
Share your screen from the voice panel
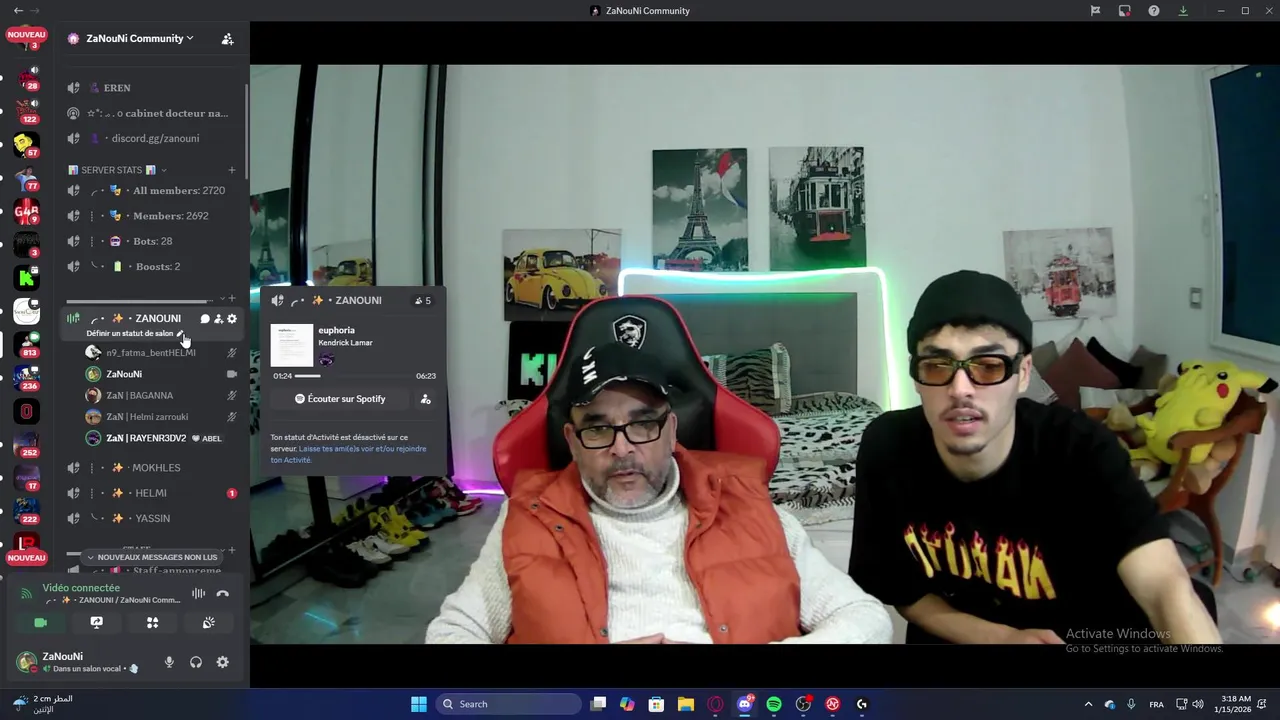point(96,622)
